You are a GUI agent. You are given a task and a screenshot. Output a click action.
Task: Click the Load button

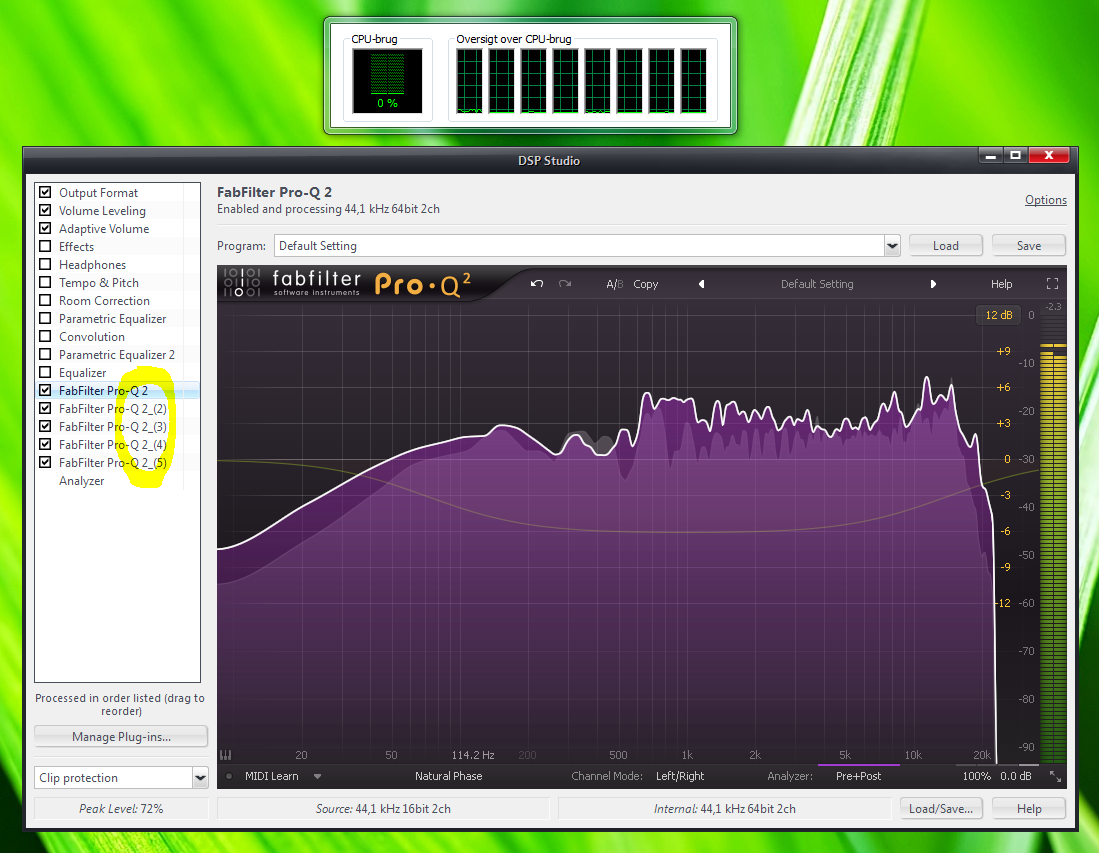coord(946,246)
